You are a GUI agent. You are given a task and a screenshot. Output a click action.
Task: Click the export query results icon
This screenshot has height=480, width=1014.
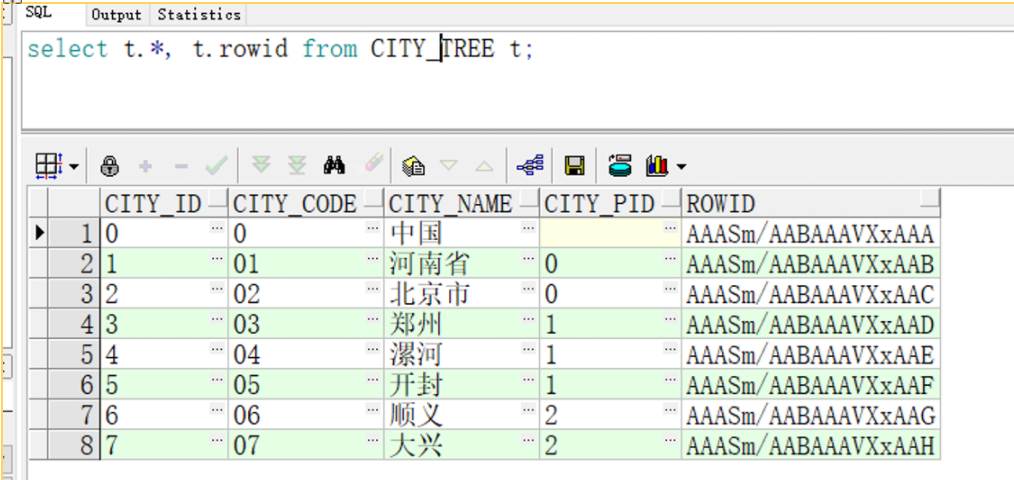[620, 166]
